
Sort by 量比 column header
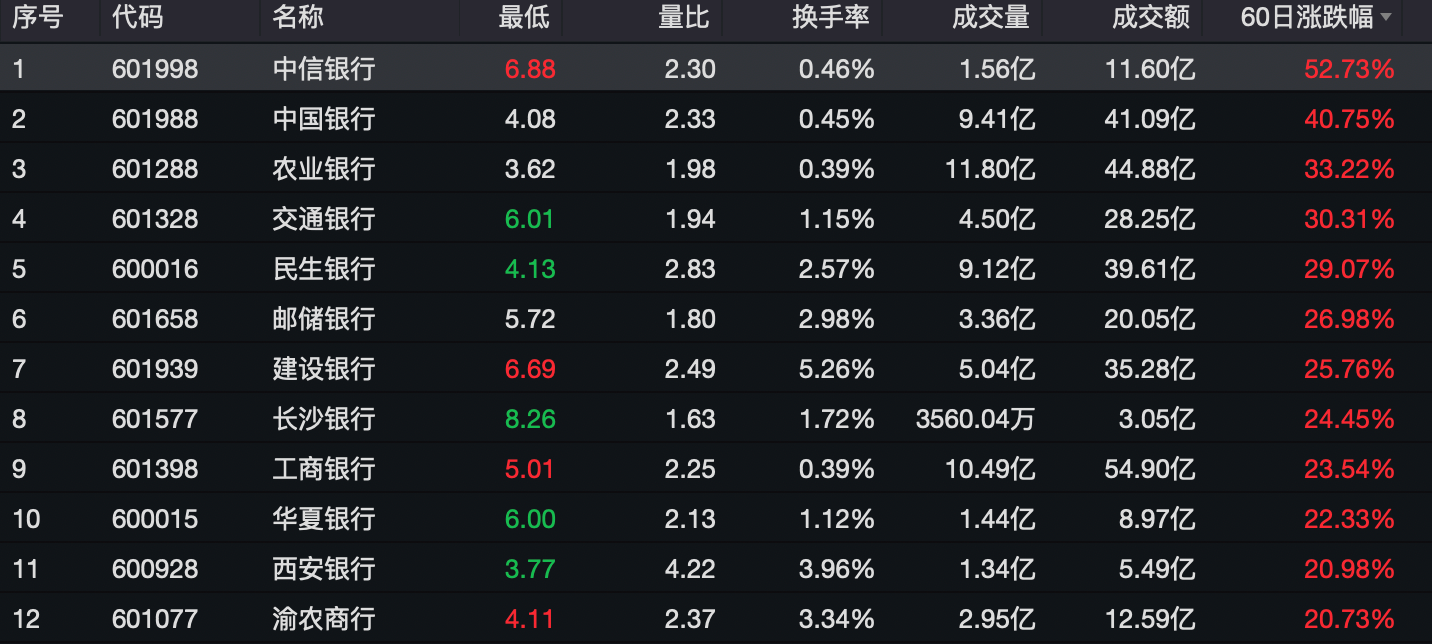click(x=684, y=17)
